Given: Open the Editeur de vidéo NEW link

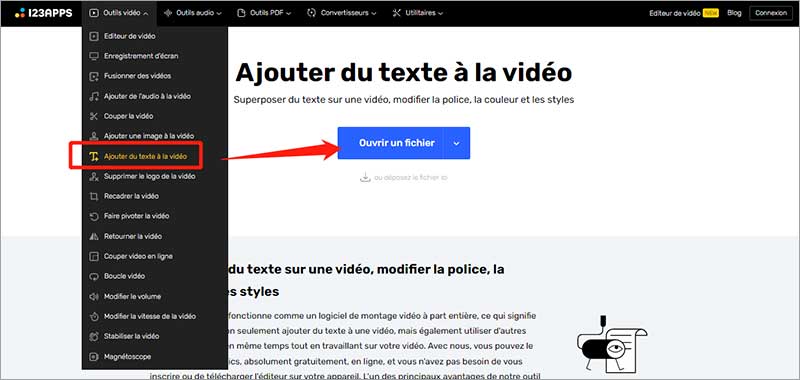Looking at the screenshot, I should (684, 13).
